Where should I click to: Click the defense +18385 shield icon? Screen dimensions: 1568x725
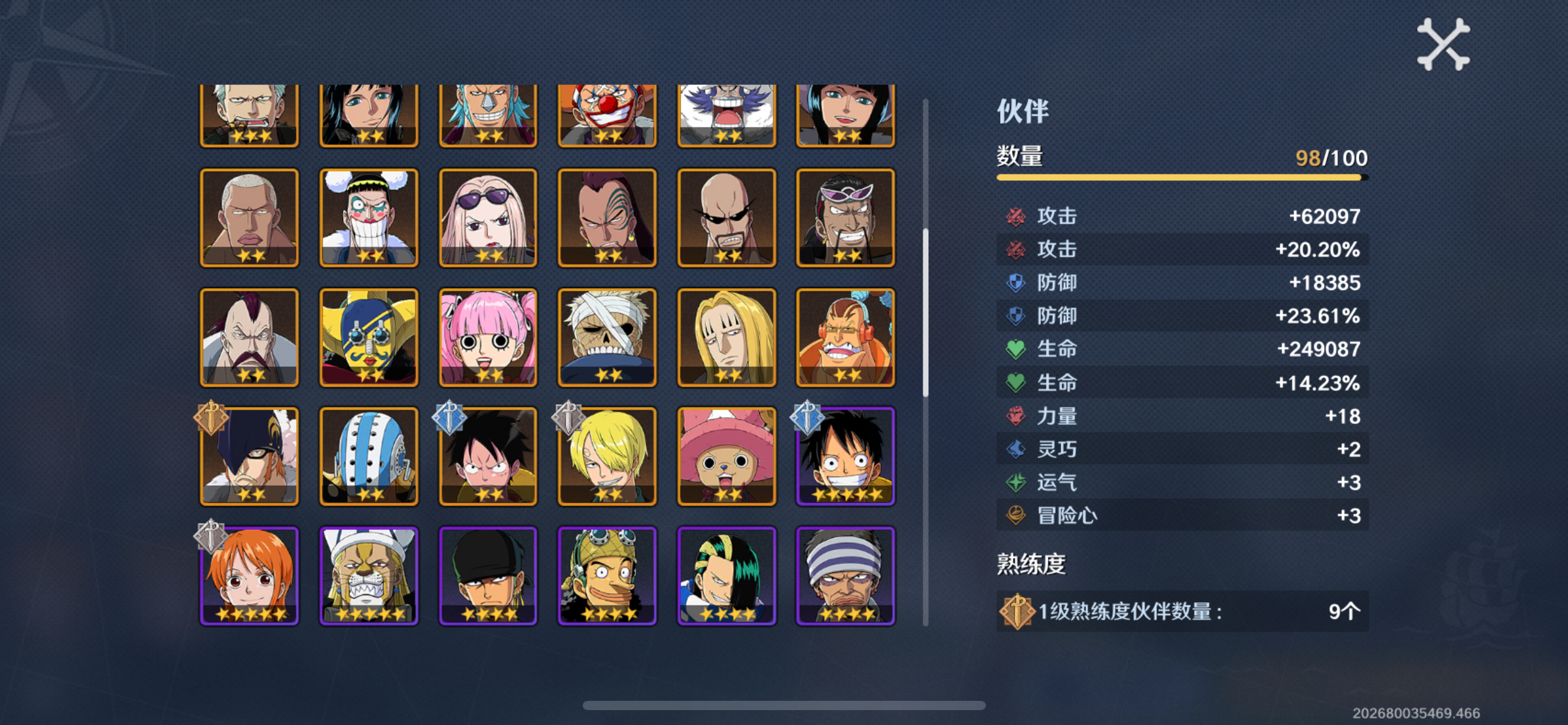[x=1016, y=283]
